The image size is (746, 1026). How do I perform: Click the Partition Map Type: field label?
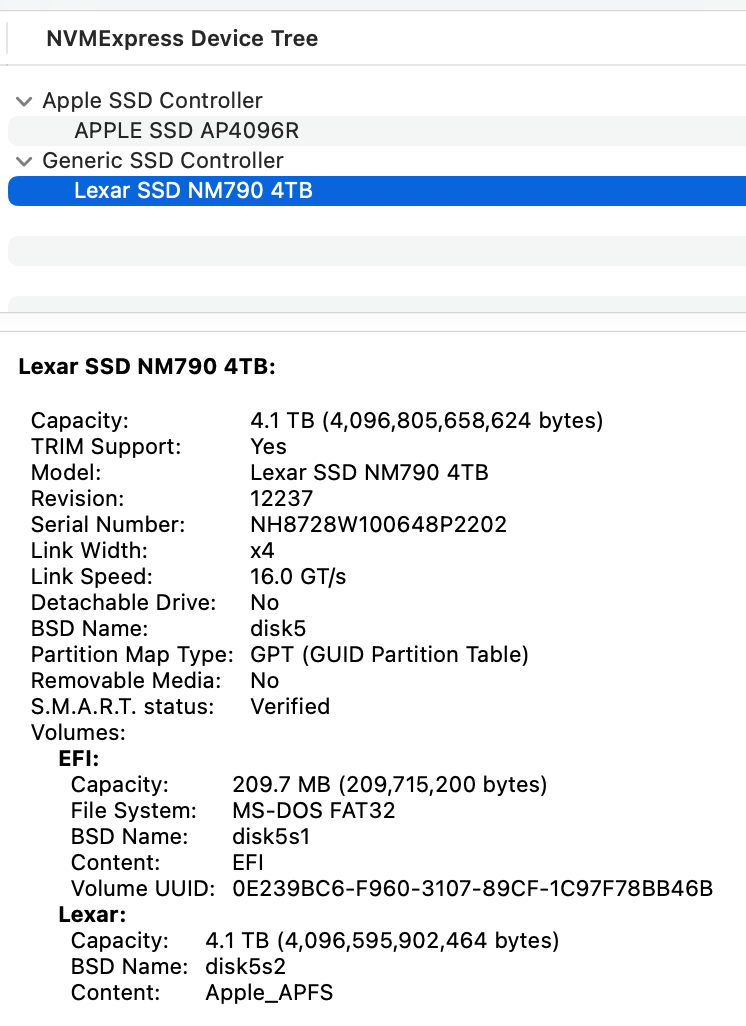(132, 655)
